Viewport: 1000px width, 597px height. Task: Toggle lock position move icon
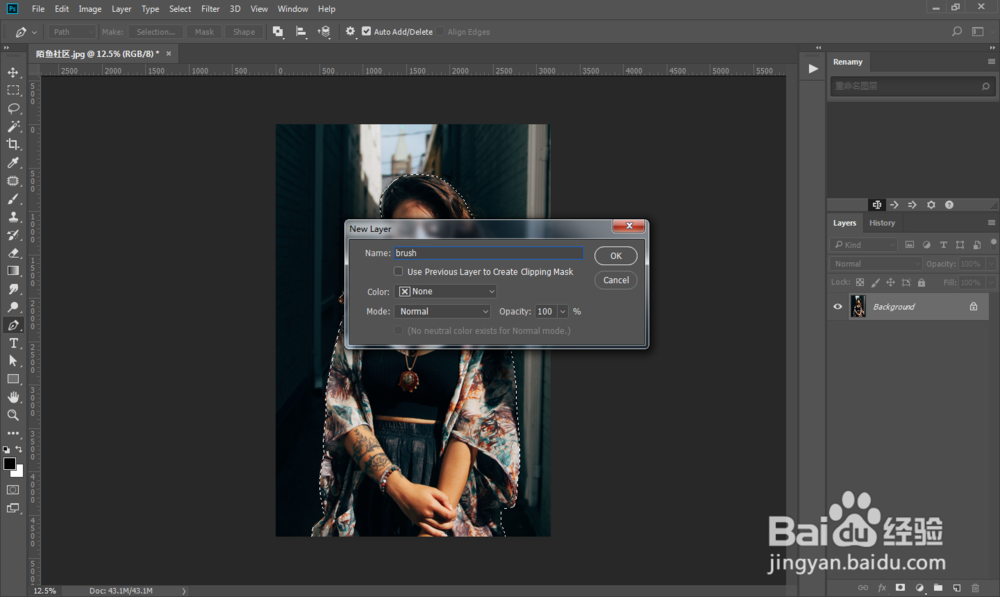(x=890, y=283)
